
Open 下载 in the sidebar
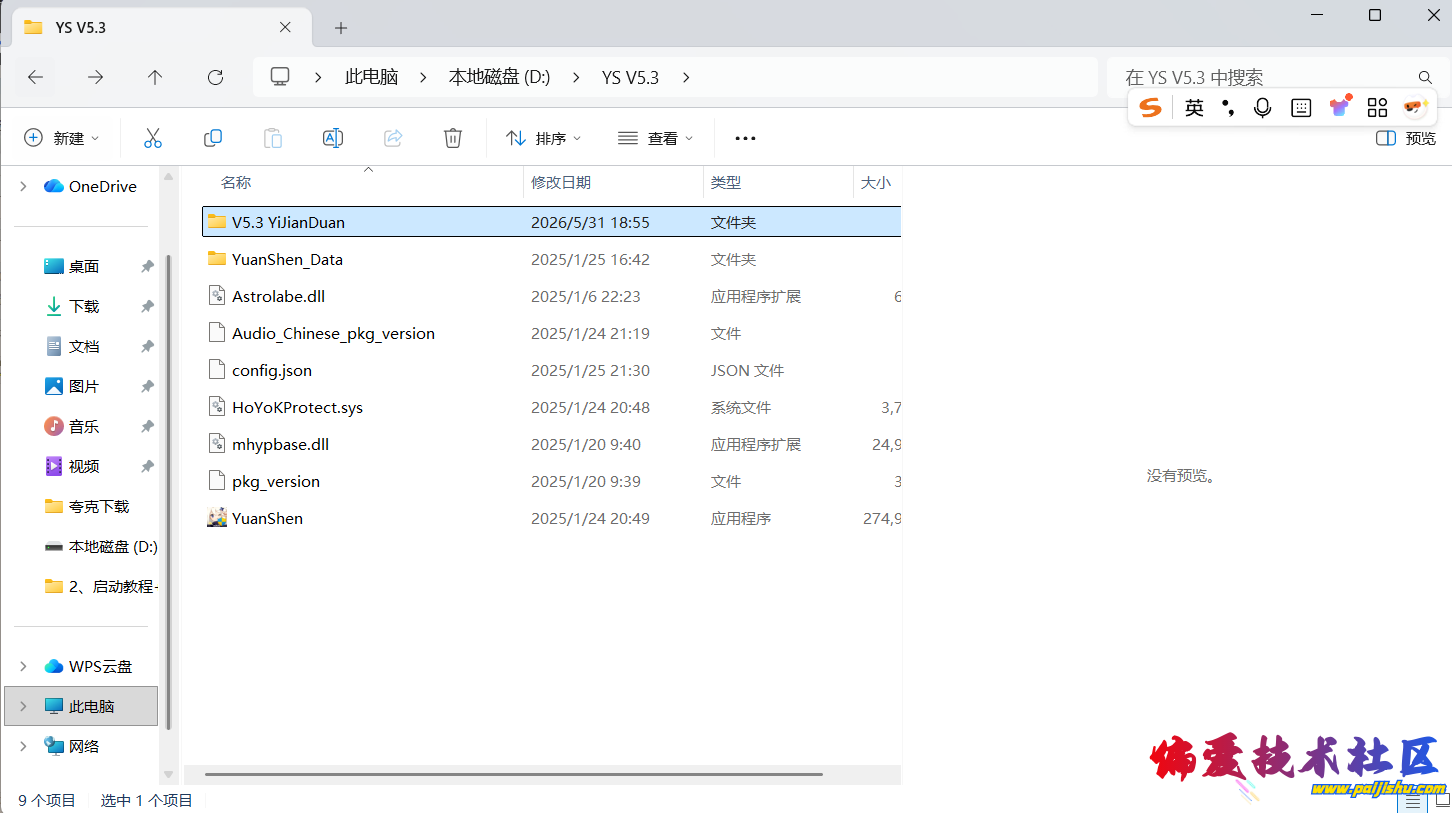coord(84,306)
